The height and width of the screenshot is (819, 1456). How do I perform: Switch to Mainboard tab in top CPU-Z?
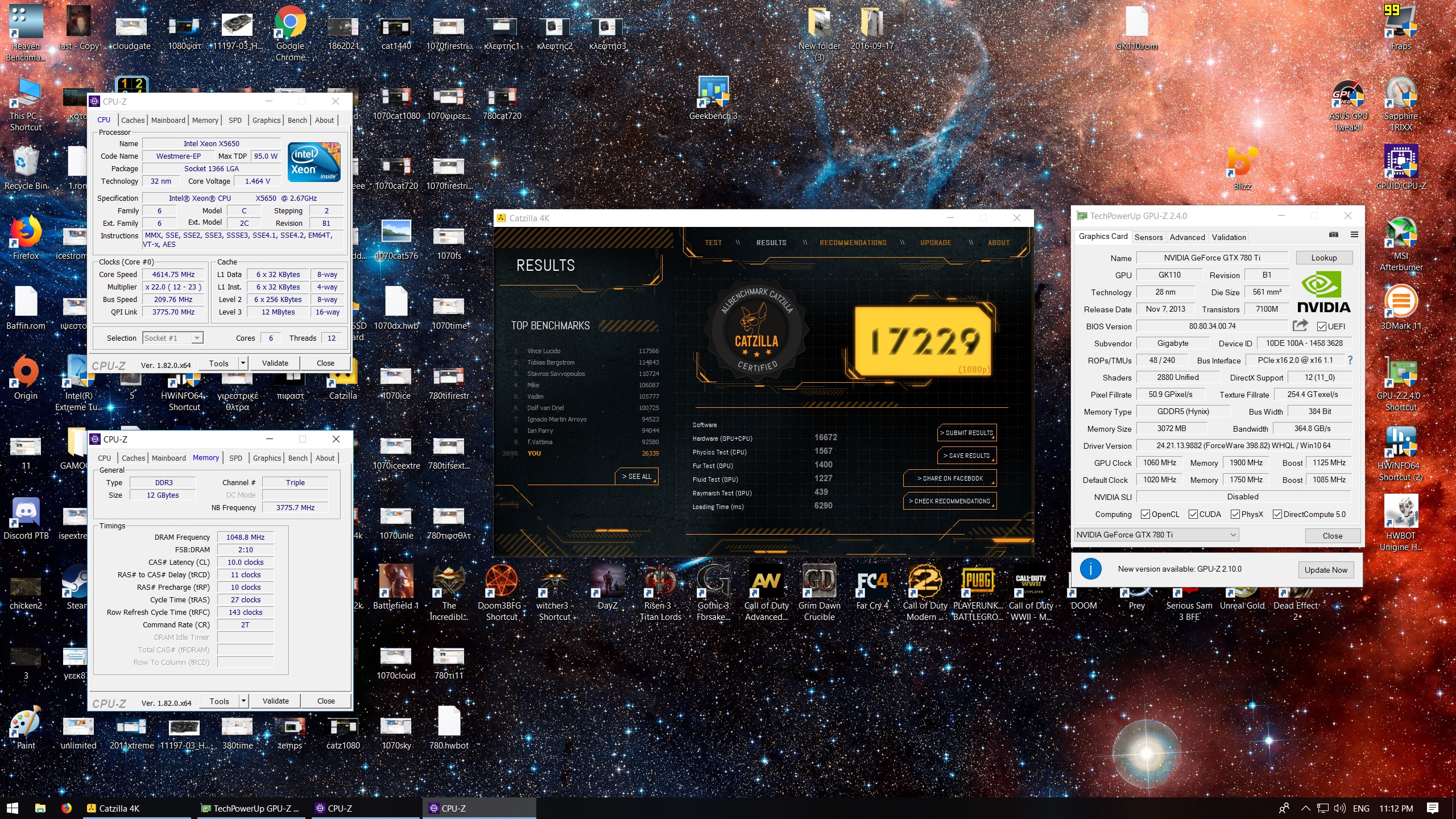168,120
